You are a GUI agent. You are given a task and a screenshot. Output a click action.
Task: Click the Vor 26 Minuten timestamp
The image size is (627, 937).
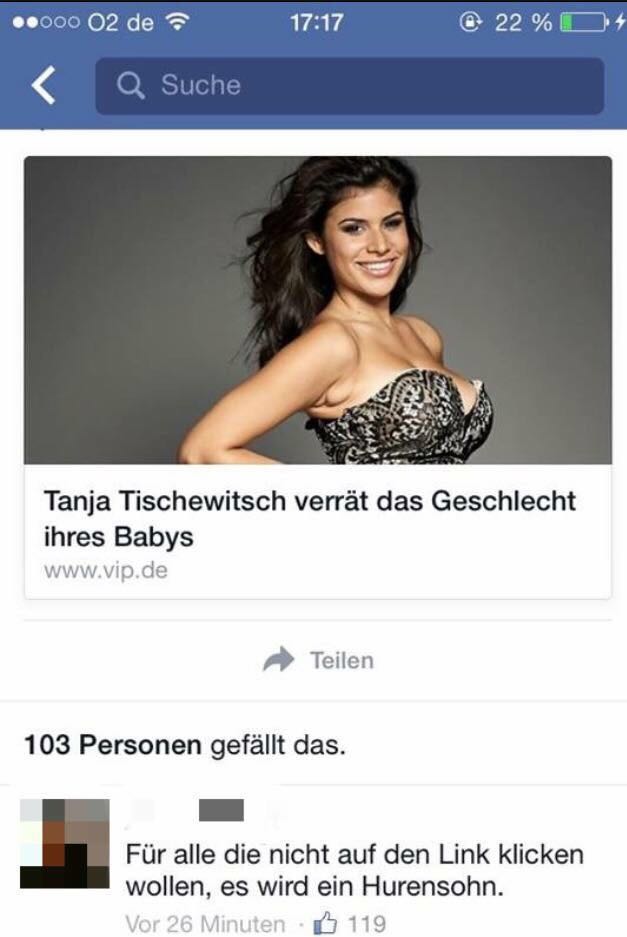coord(205,924)
